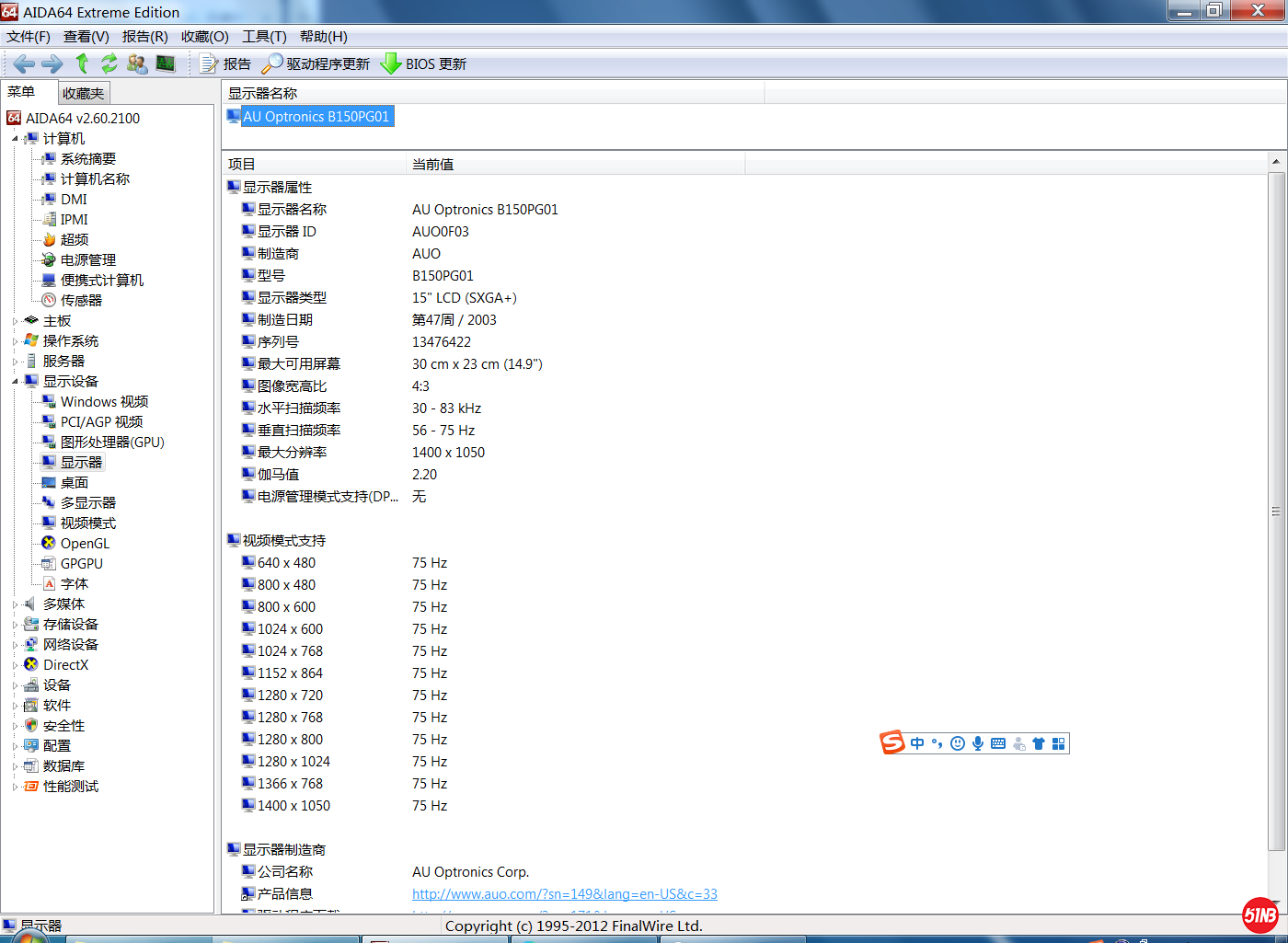Viewport: 1288px width, 943px height.
Task: Open the auo.com product information link
Action: (x=564, y=894)
